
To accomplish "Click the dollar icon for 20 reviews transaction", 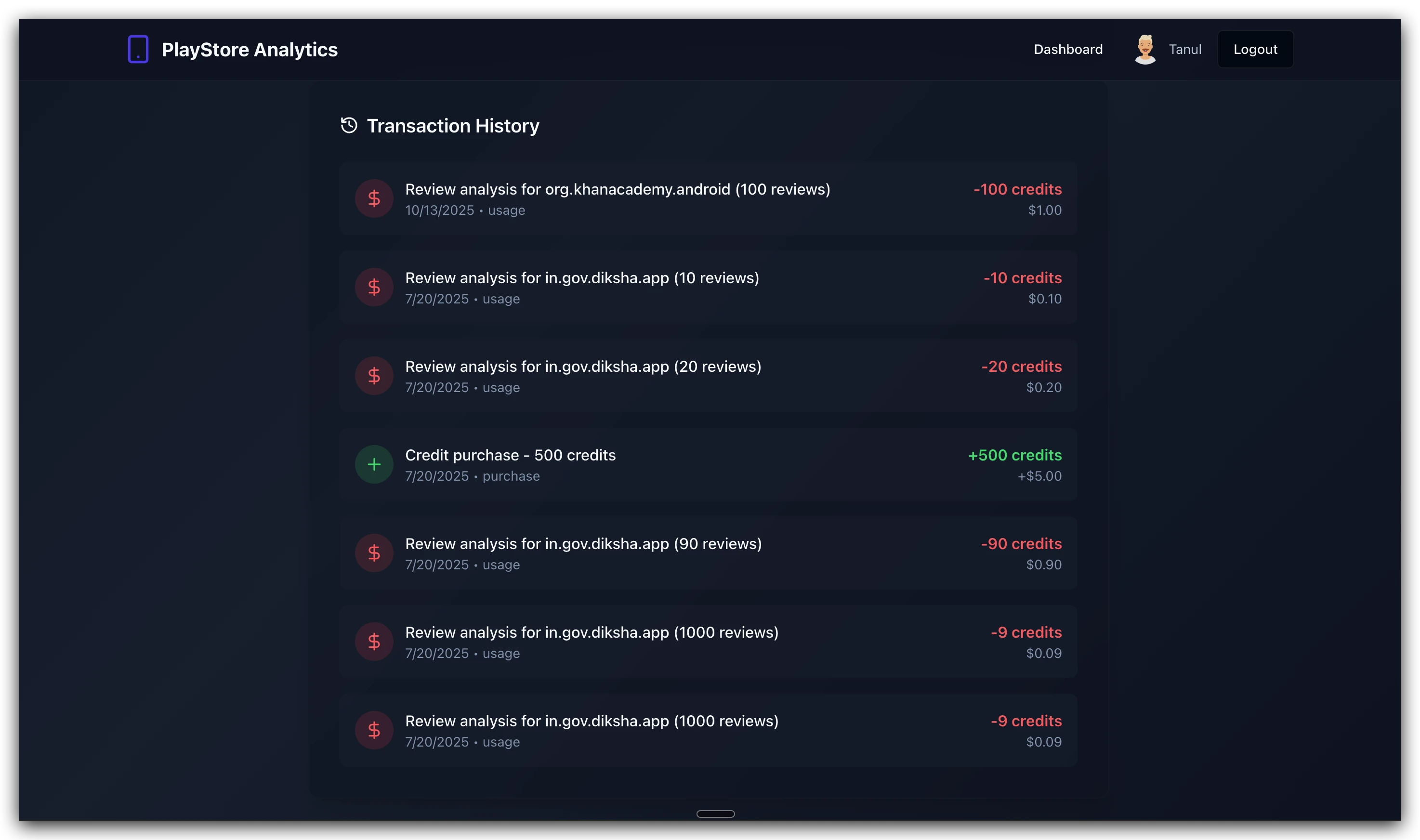I will [x=374, y=375].
